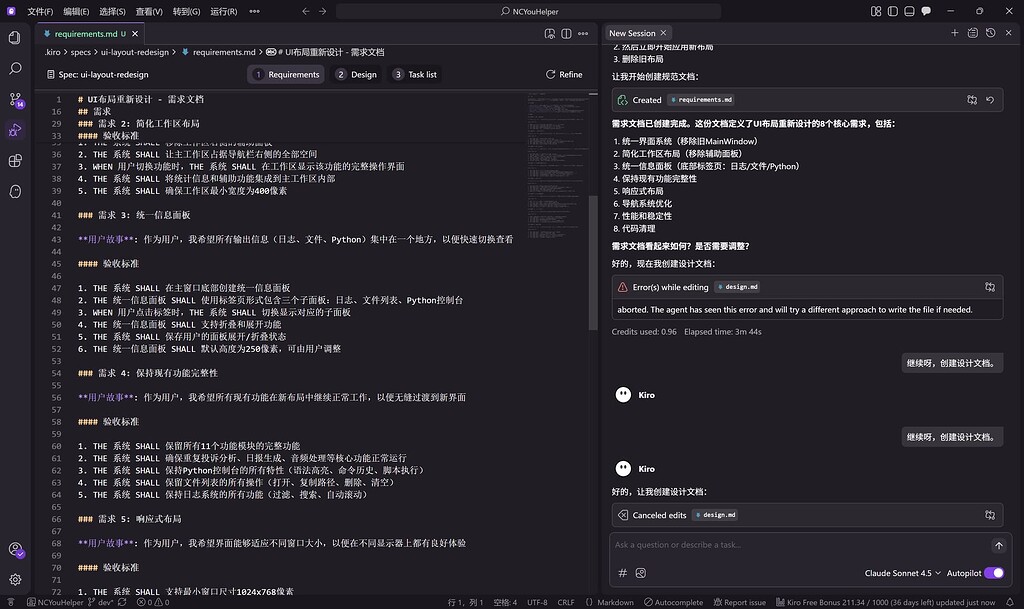
Task: Open the Claude Sonnet 4.5 model dropdown
Action: tap(903, 573)
